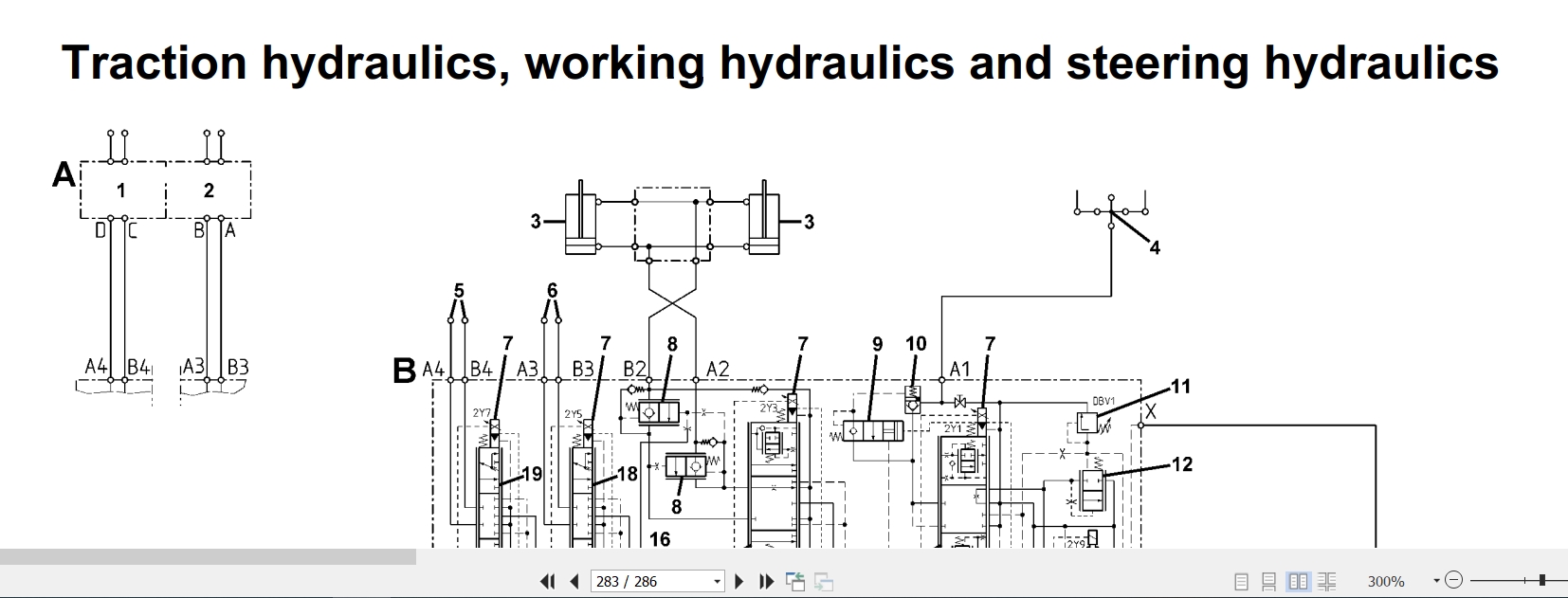Click the '2Y5' solenoid label
The image size is (1568, 598).
point(574,414)
